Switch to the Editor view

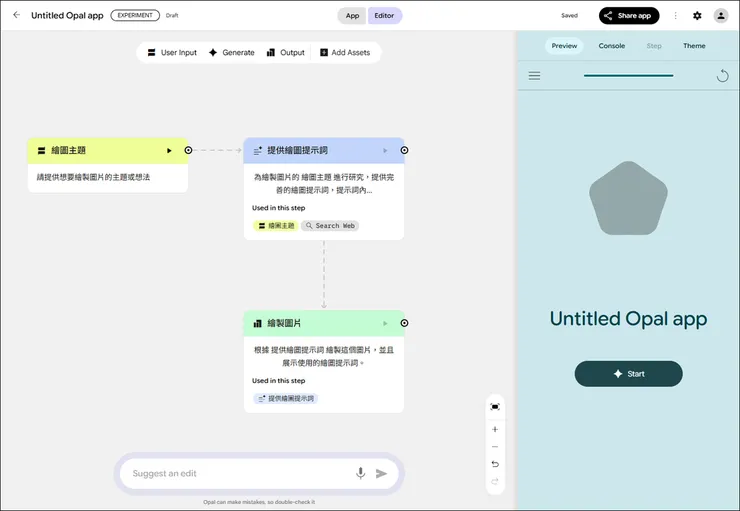tap(384, 16)
